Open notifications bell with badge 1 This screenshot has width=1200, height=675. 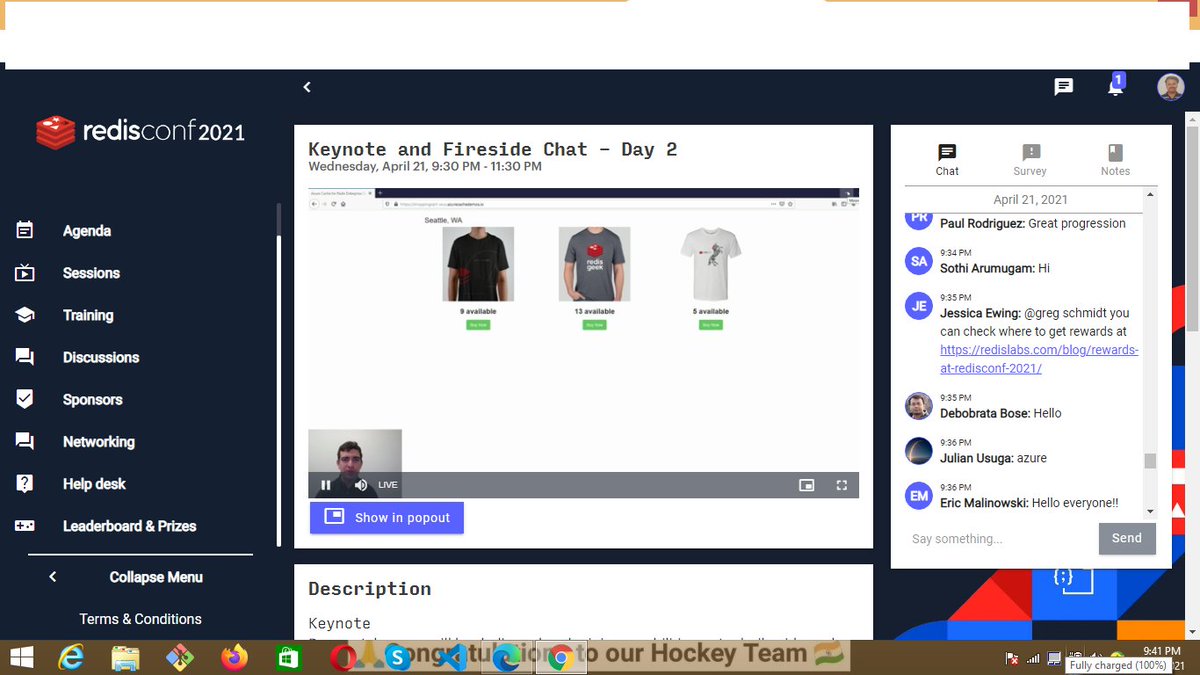point(1115,86)
